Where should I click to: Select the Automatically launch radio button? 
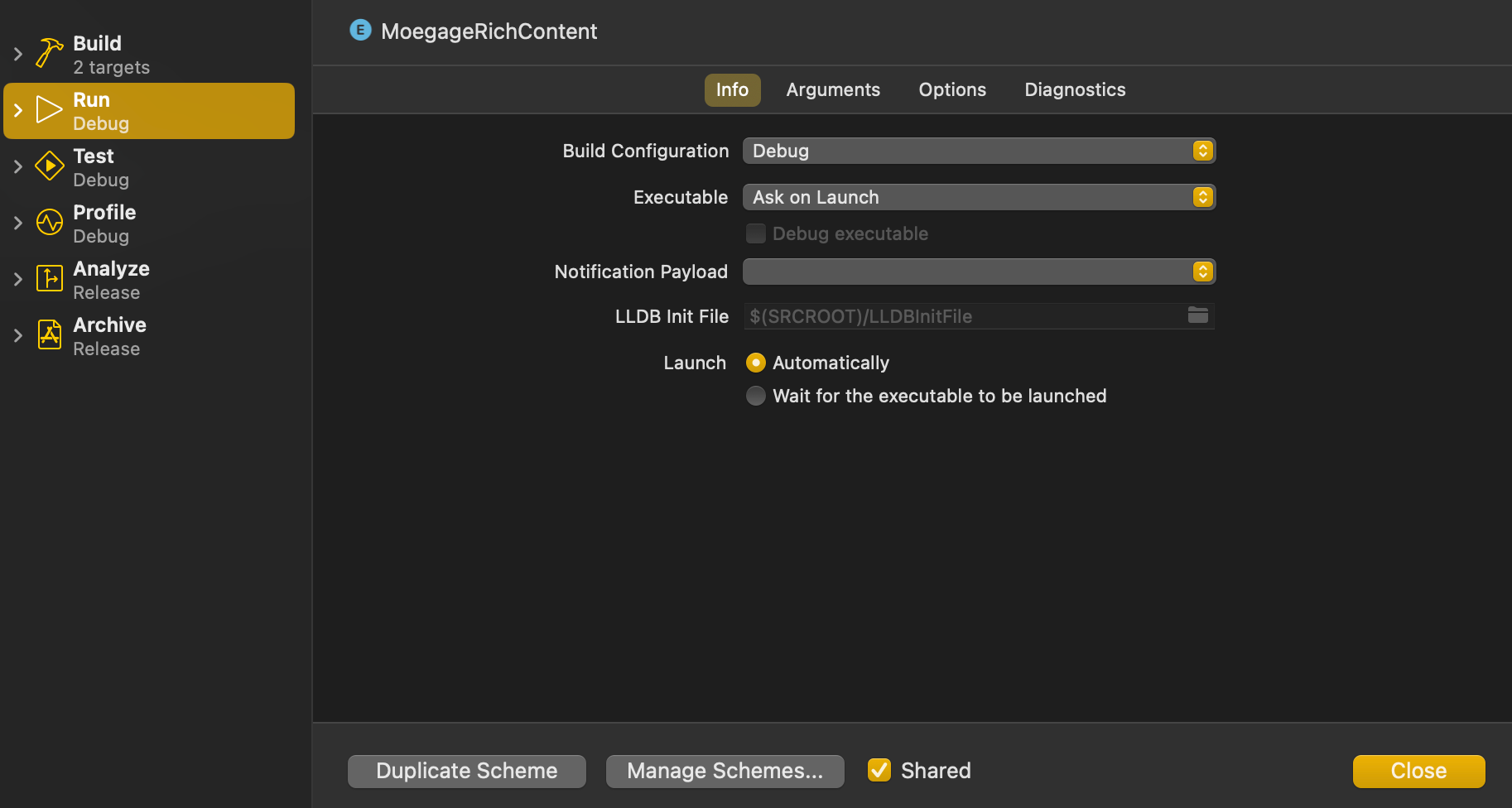(x=755, y=363)
